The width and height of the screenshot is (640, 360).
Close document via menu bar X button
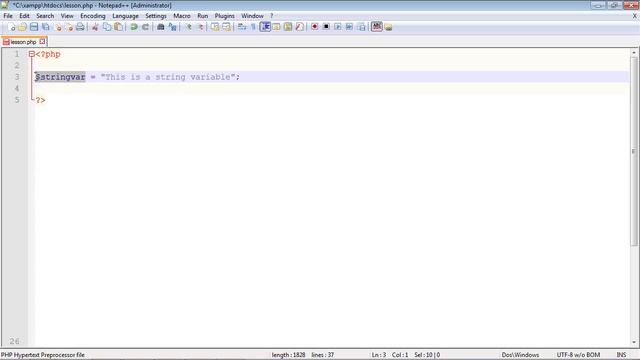(635, 16)
